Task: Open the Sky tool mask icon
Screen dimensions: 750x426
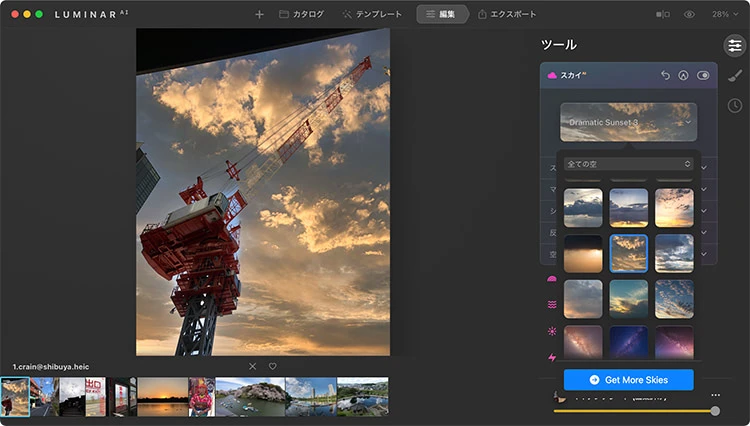Action: point(684,75)
